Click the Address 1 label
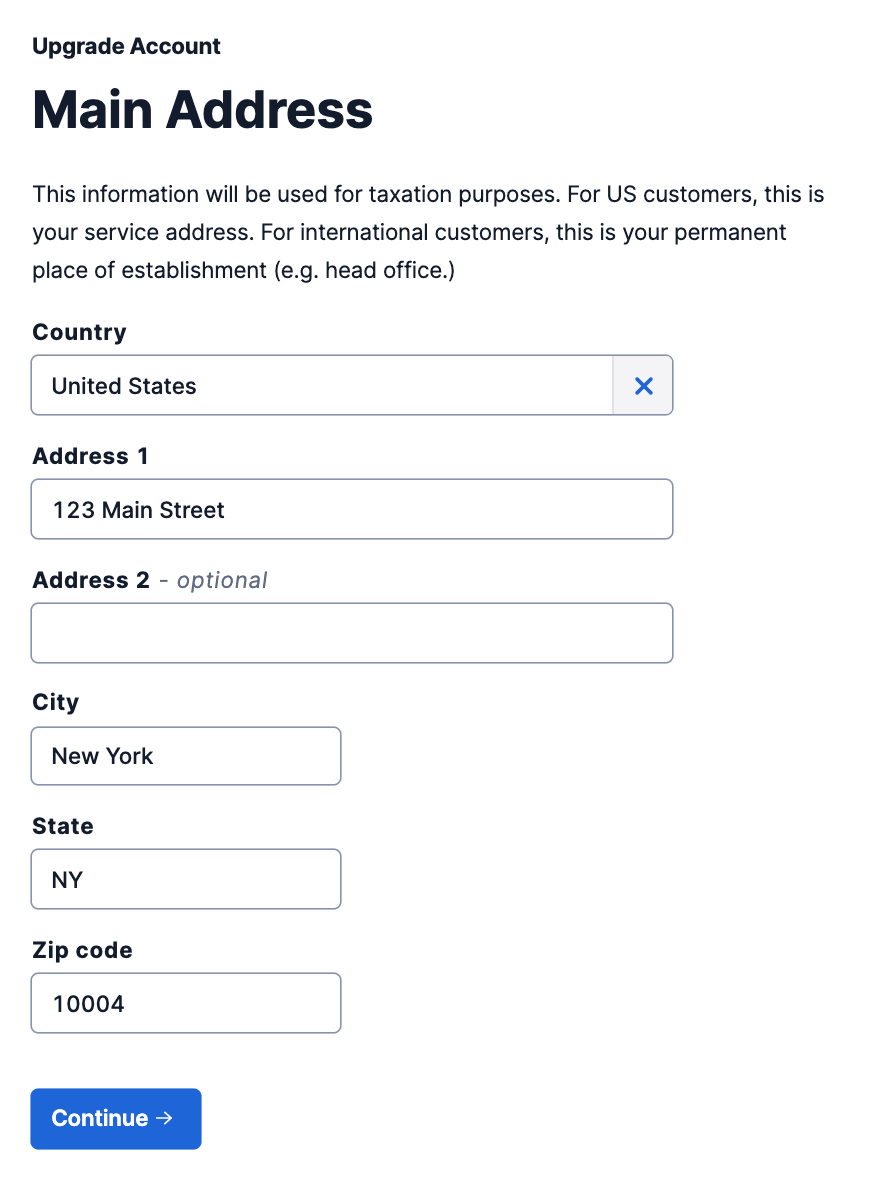880x1184 pixels. tap(90, 456)
